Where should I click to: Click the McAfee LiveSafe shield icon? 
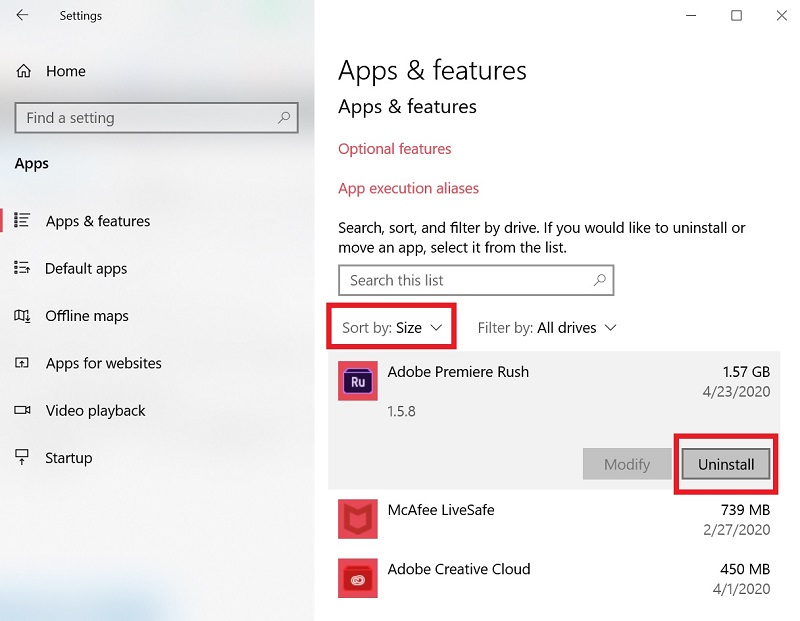pos(358,519)
